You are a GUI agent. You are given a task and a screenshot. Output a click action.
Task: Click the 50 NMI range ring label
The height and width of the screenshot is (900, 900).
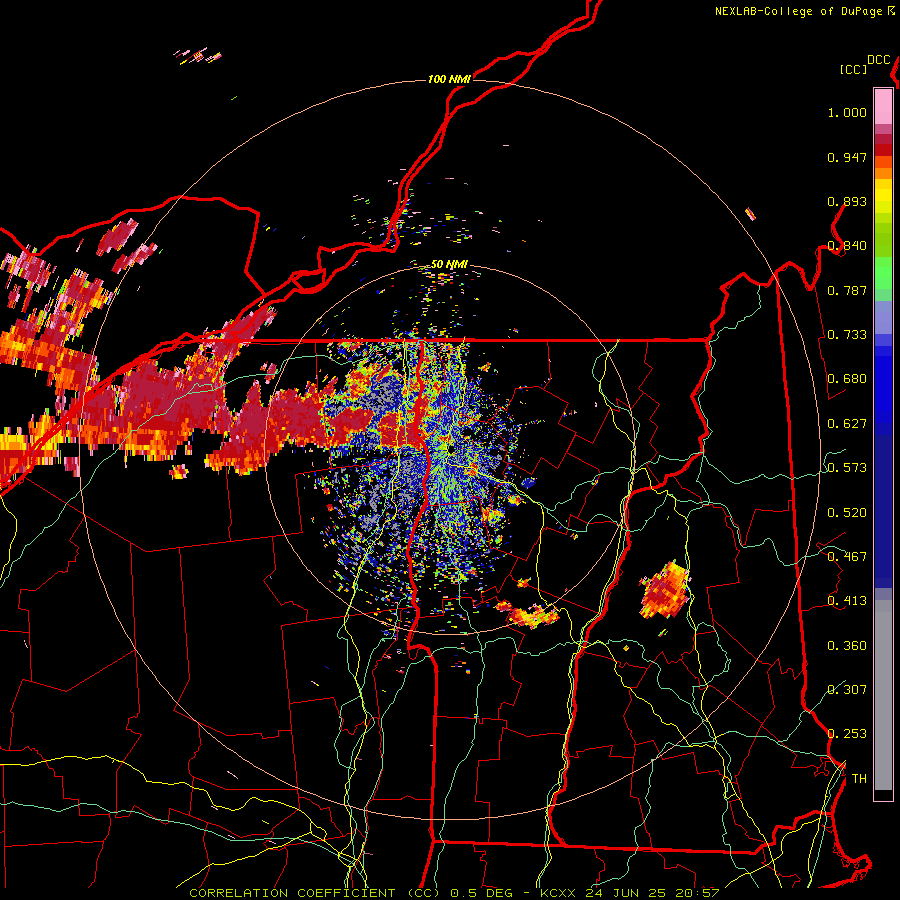click(449, 264)
